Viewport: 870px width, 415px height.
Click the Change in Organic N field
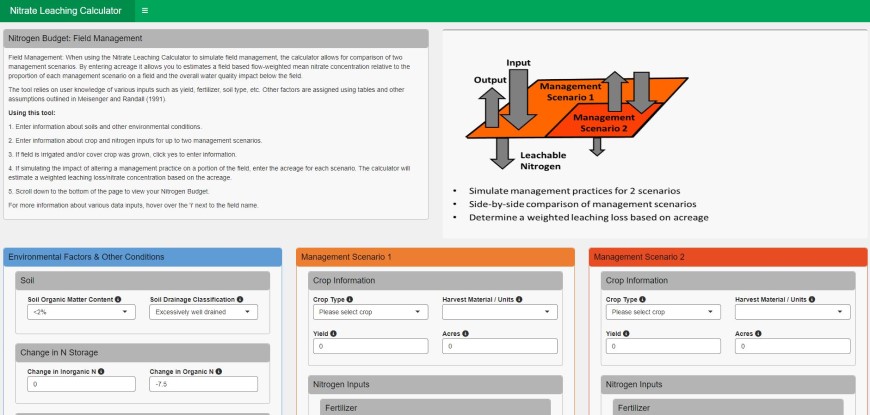click(203, 384)
